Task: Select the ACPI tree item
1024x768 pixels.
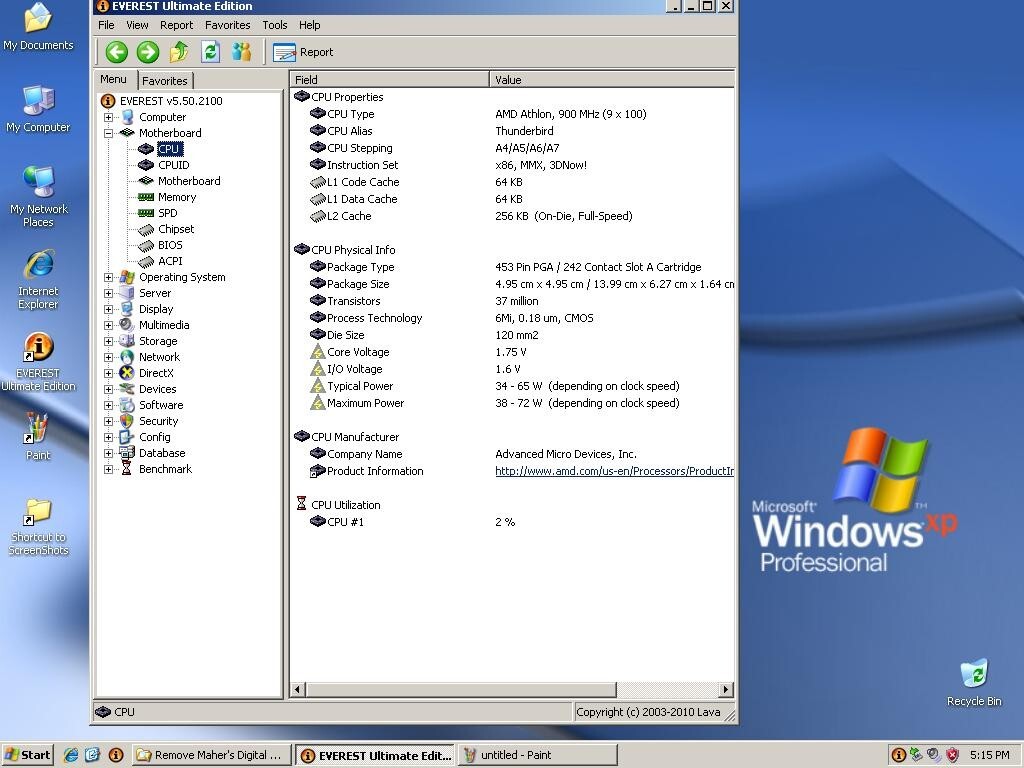Action: point(170,261)
